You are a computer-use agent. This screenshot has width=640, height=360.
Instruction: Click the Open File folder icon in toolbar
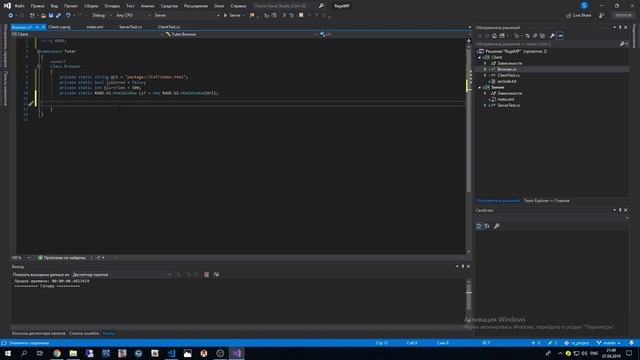[43, 15]
